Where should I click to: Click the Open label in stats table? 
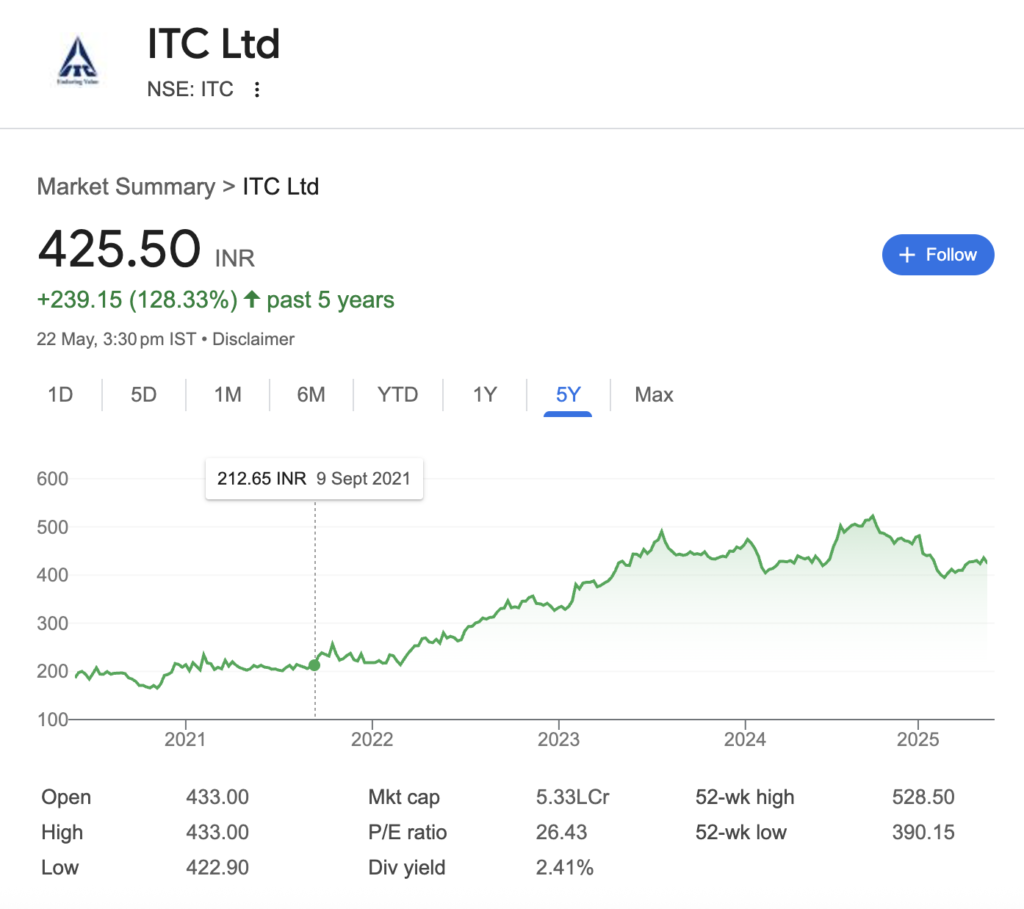[66, 797]
